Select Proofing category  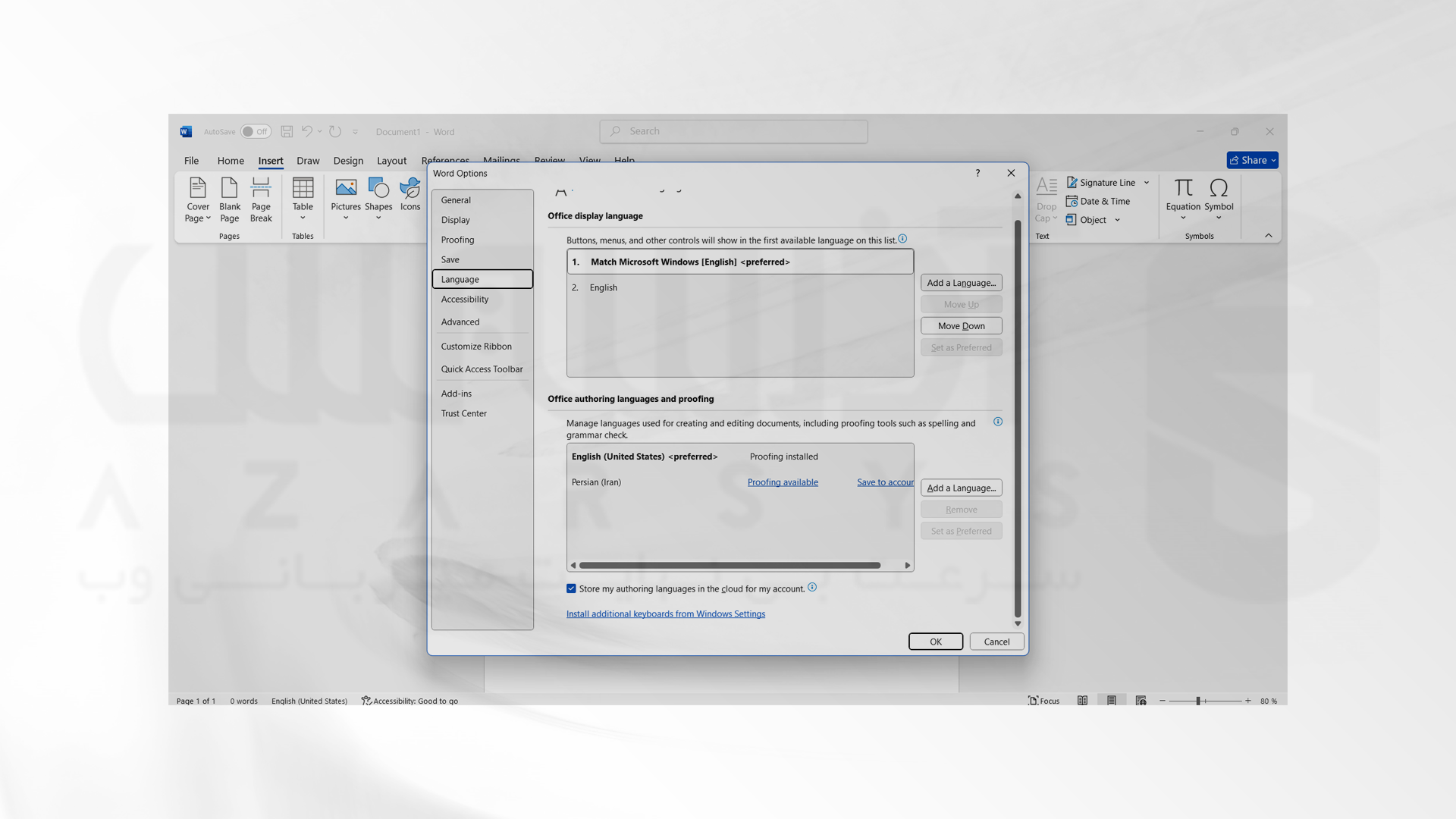click(482, 240)
